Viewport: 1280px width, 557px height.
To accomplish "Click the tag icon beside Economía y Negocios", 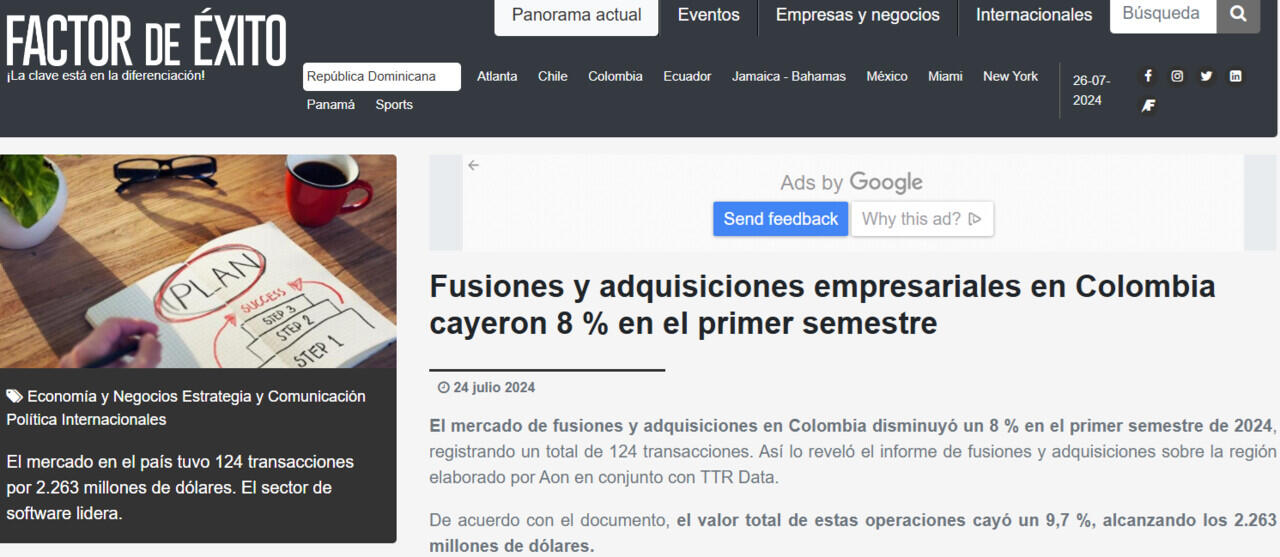I will click(x=14, y=397).
